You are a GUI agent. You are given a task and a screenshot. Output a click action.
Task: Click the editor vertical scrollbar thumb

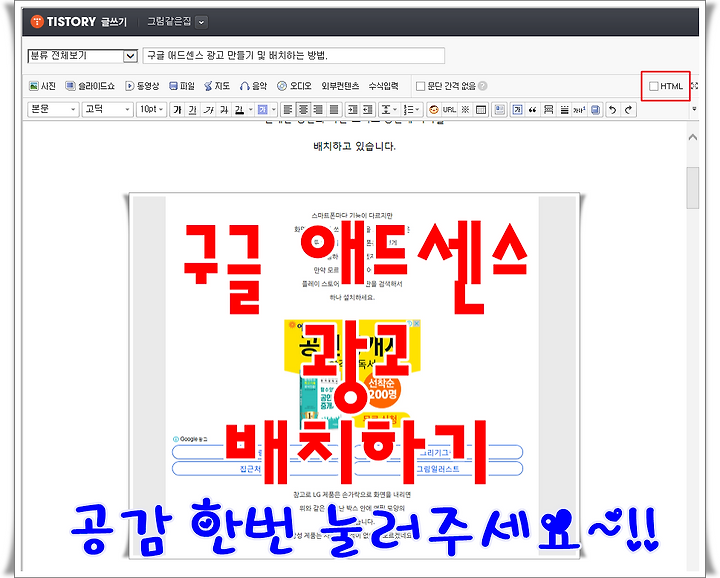click(693, 188)
